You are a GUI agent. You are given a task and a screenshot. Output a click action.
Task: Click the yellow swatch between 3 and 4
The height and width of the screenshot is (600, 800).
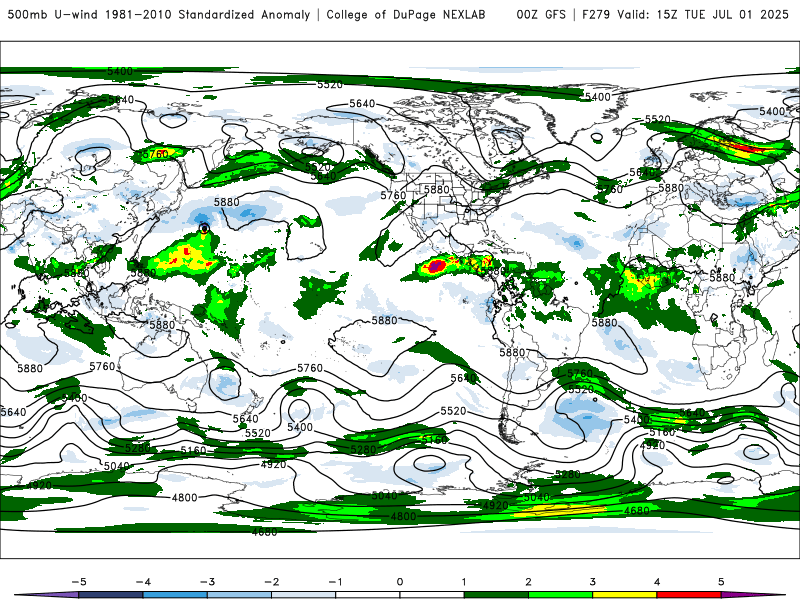(625, 595)
